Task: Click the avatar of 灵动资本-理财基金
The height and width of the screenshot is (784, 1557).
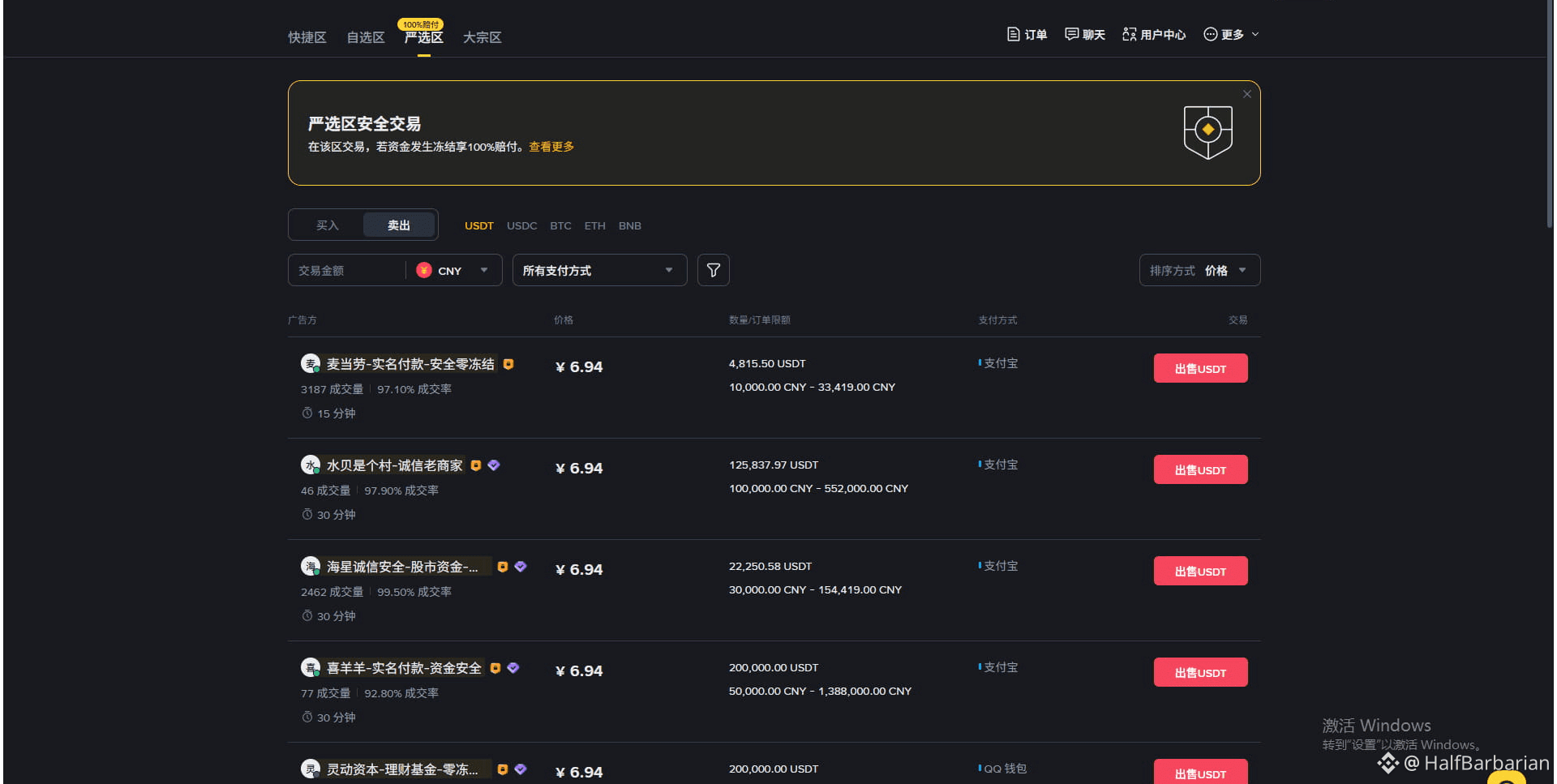Action: [311, 769]
